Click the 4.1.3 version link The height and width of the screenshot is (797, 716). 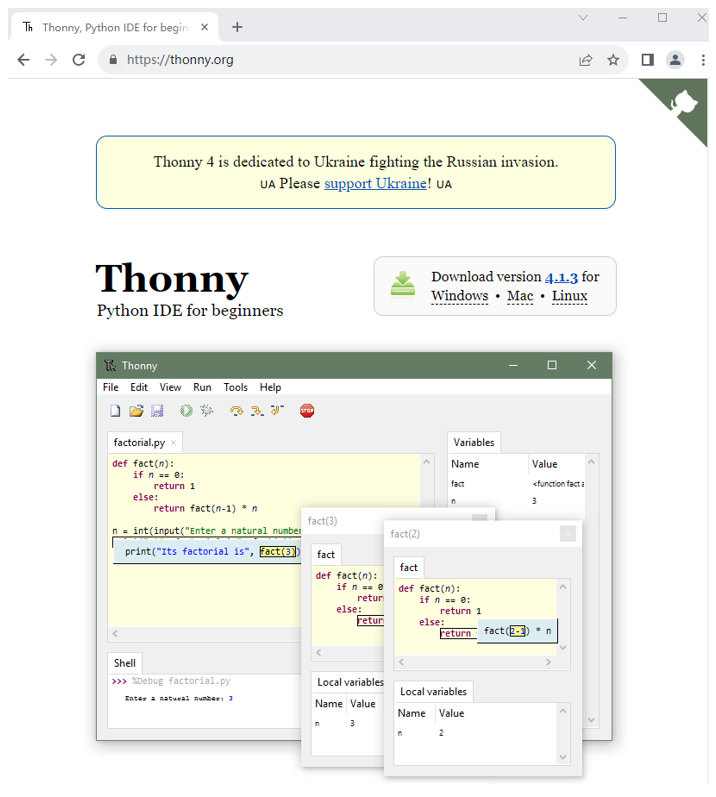[561, 278]
